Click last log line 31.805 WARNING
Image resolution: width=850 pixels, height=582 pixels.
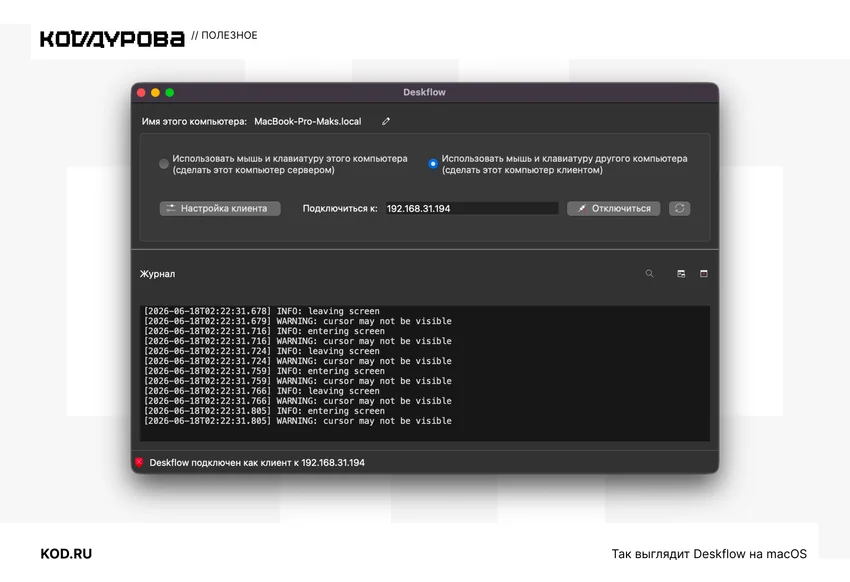(297, 421)
